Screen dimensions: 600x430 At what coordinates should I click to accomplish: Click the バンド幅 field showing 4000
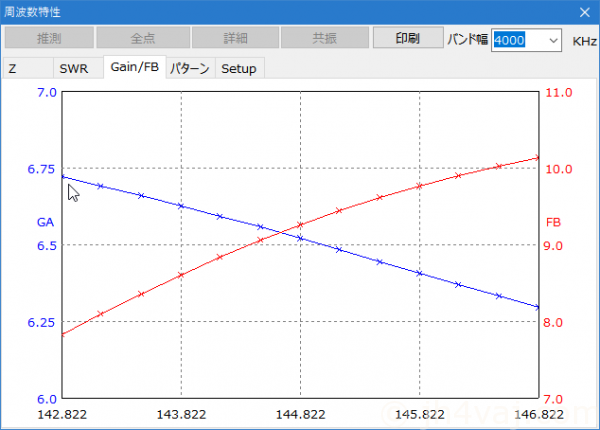click(x=518, y=40)
